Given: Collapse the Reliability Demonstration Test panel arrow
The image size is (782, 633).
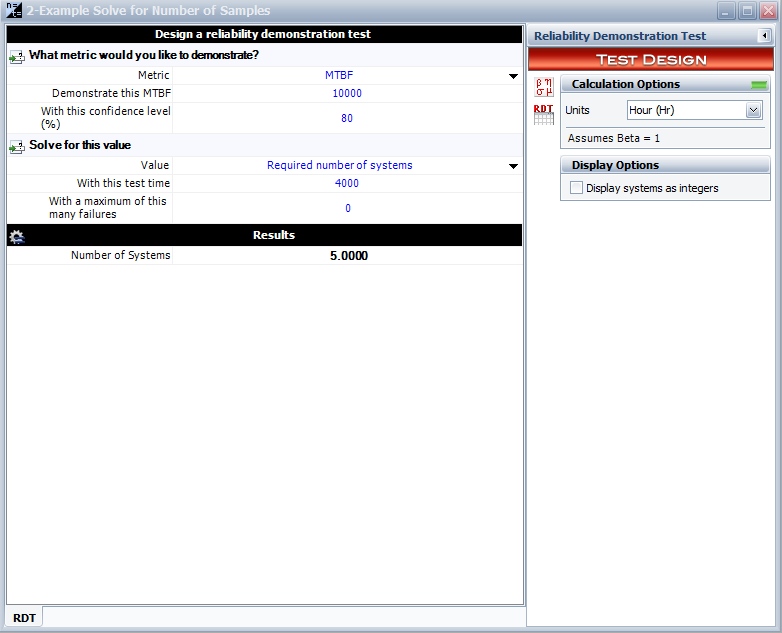Looking at the screenshot, I should (764, 36).
